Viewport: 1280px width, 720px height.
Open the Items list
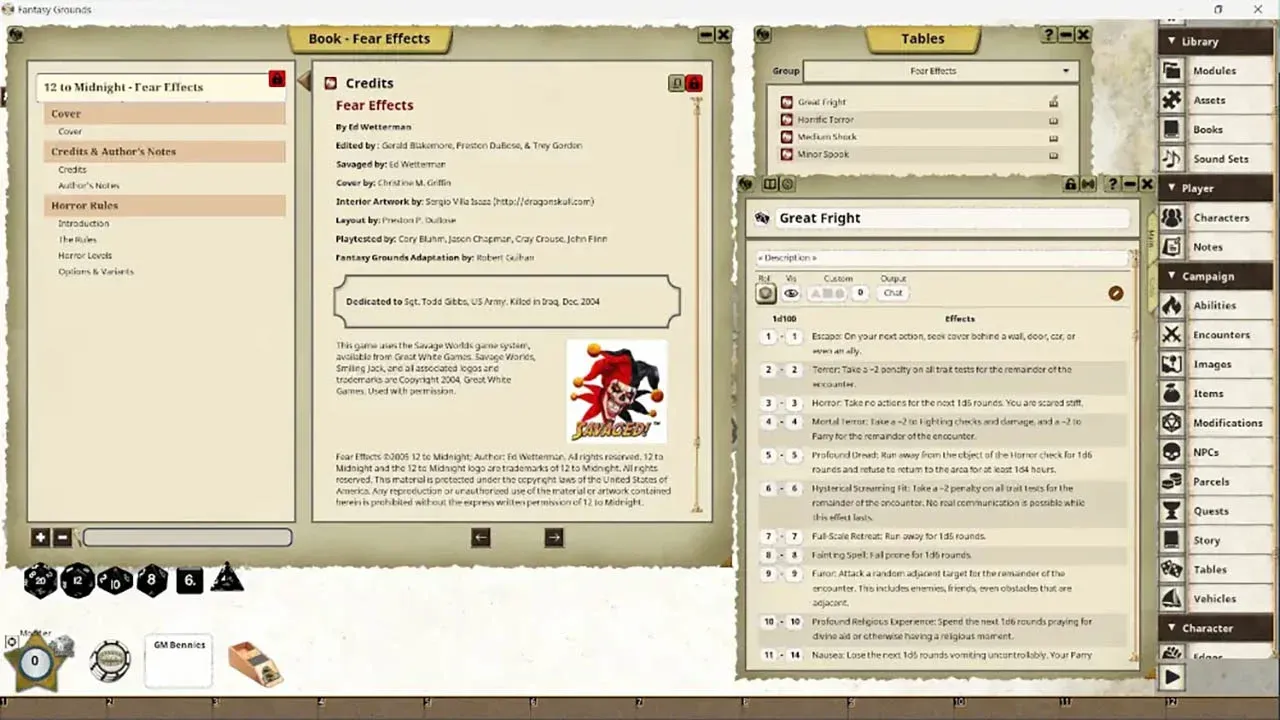click(x=1216, y=393)
